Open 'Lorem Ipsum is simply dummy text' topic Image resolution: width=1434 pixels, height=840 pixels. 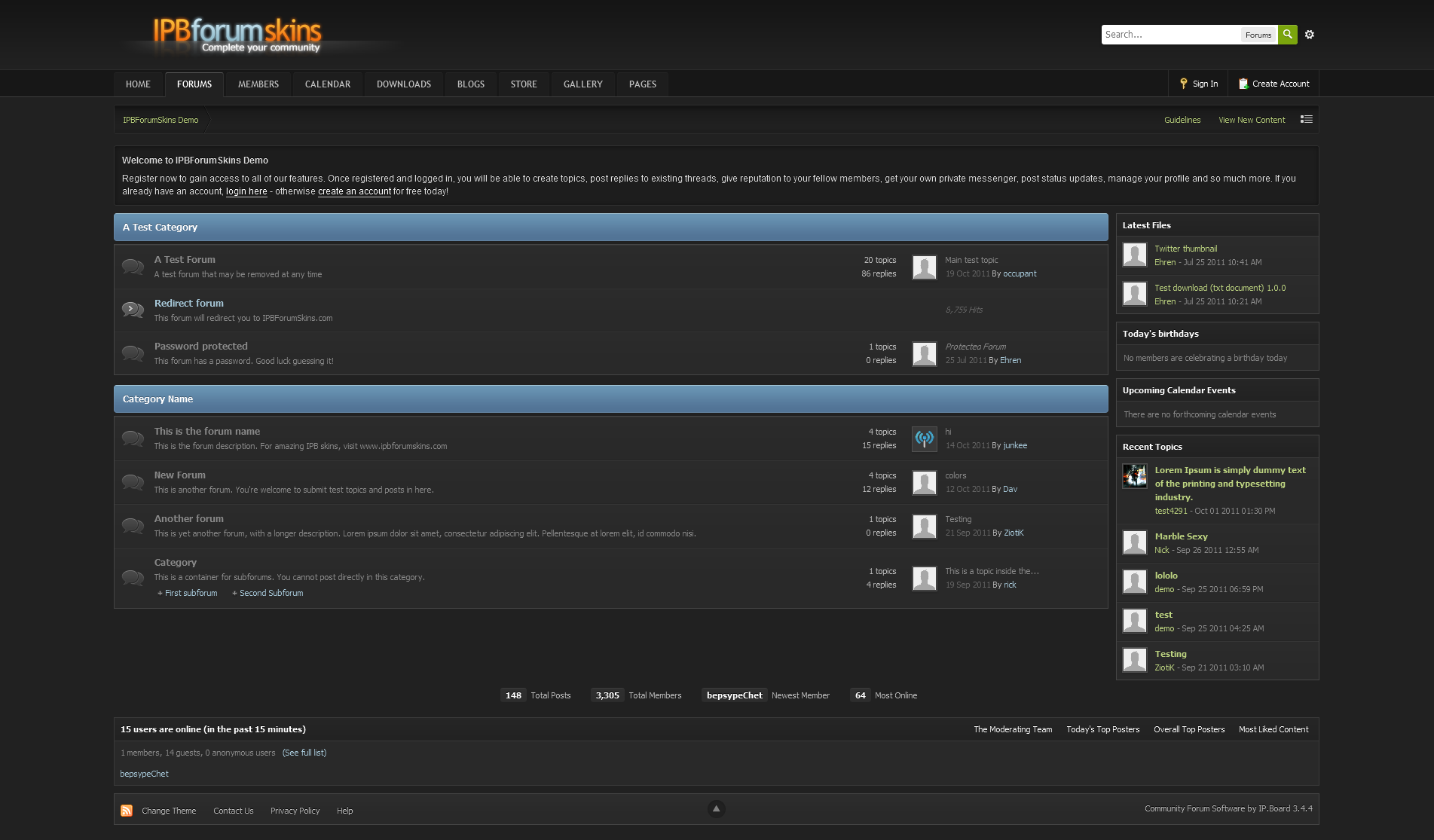point(1230,484)
